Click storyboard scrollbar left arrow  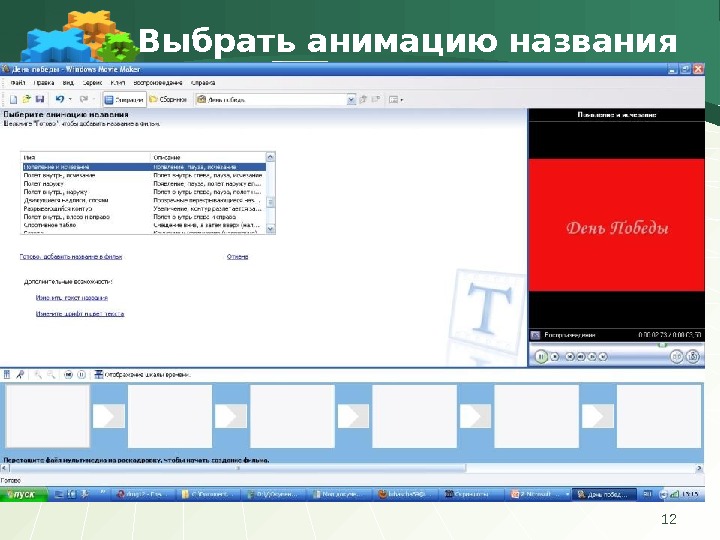coord(5,468)
